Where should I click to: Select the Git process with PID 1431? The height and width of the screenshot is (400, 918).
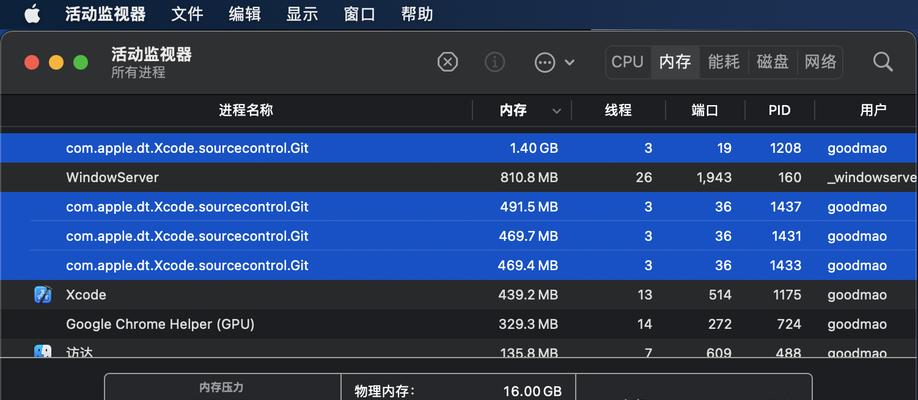(x=459, y=236)
